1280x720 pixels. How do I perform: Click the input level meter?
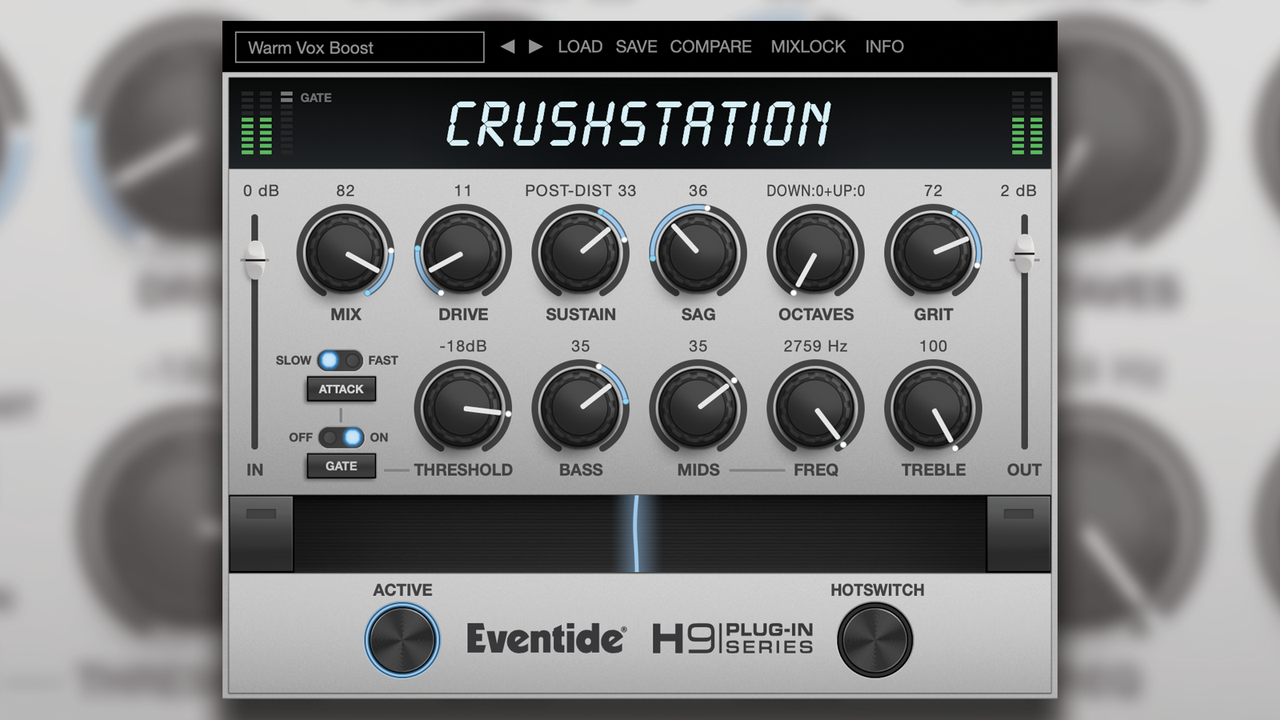click(257, 123)
